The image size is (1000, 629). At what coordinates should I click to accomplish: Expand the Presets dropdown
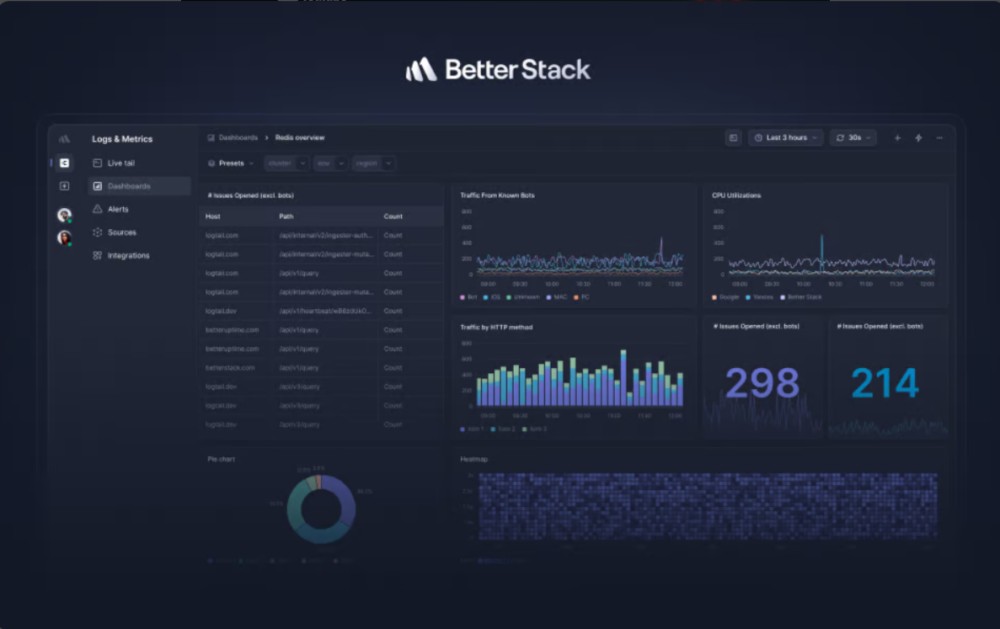click(x=231, y=163)
